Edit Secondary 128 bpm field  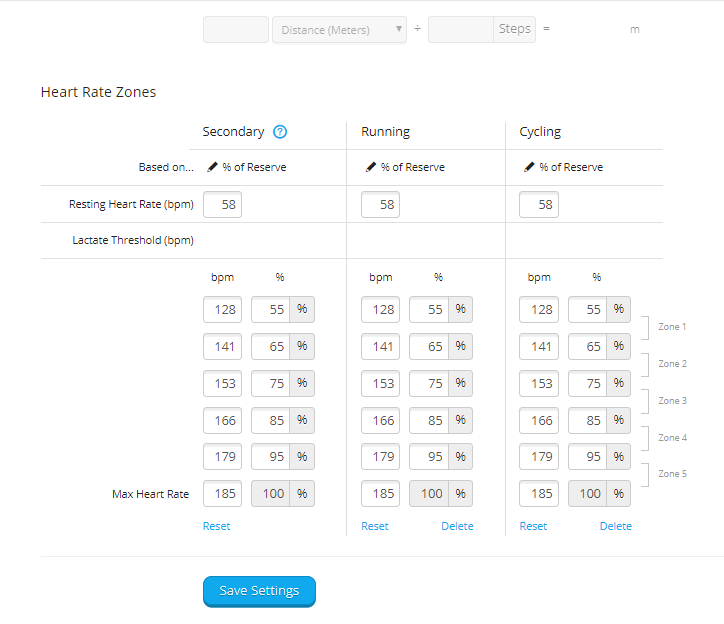[x=222, y=309]
